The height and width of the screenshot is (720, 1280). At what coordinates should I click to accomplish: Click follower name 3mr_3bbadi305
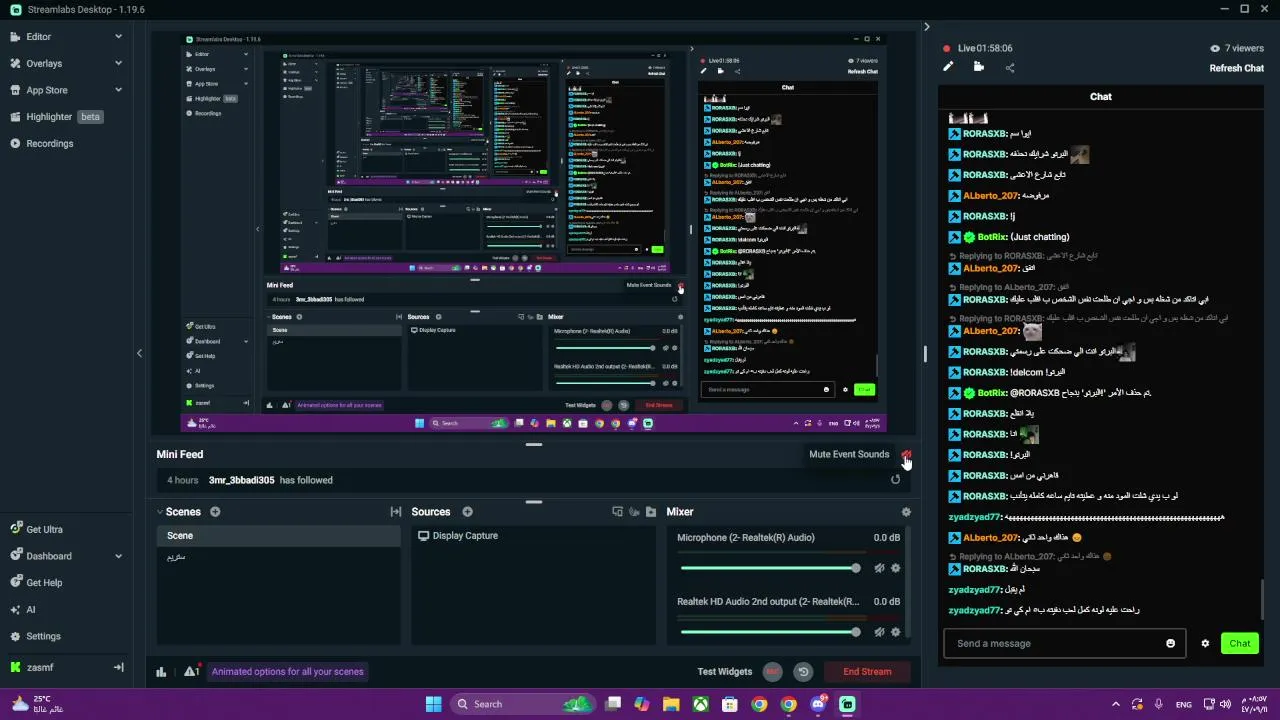(241, 481)
